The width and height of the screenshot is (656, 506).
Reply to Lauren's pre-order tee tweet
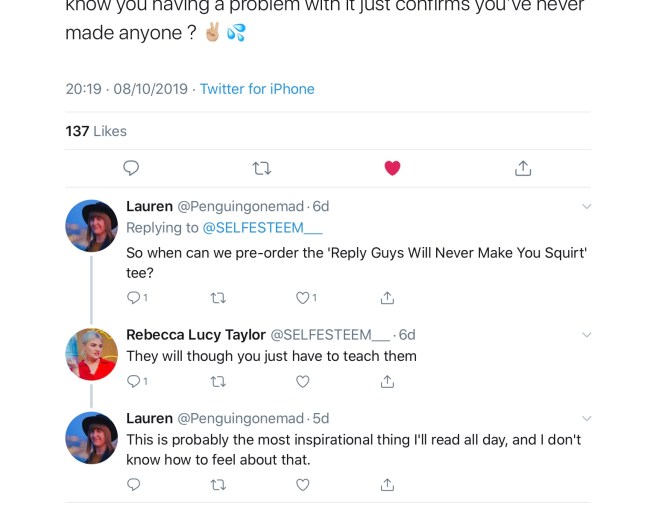click(134, 297)
